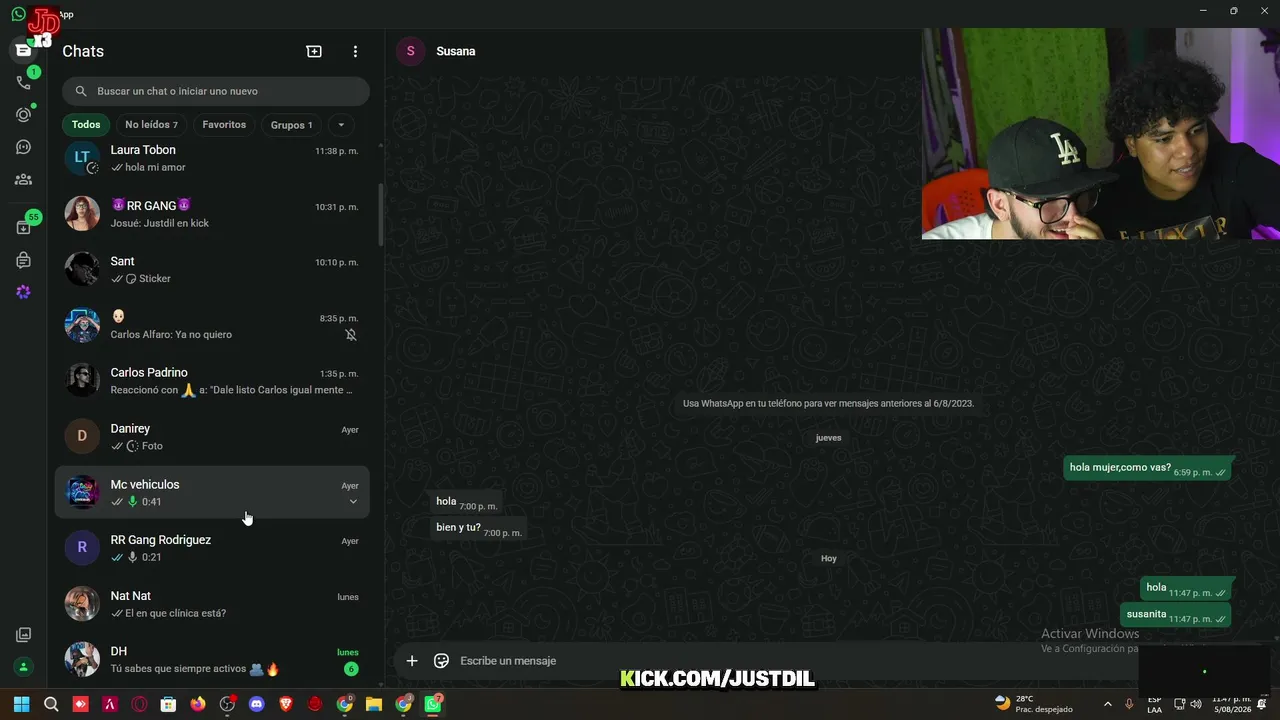Screen dimensions: 1280x720
Task: Click the weather widget showing 28°C
Action: coord(1034,704)
